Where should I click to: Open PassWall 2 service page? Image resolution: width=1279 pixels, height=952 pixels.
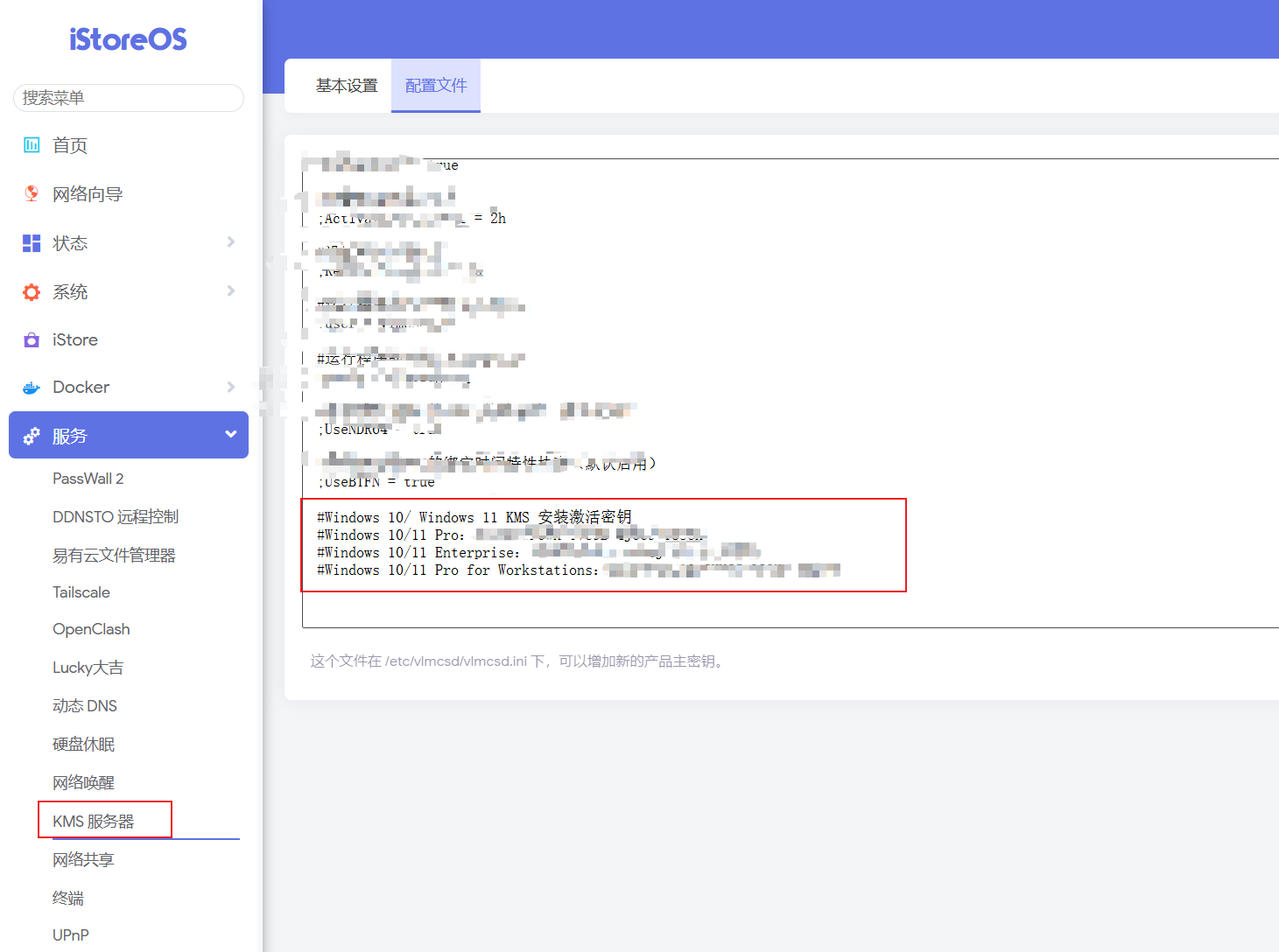click(88, 479)
